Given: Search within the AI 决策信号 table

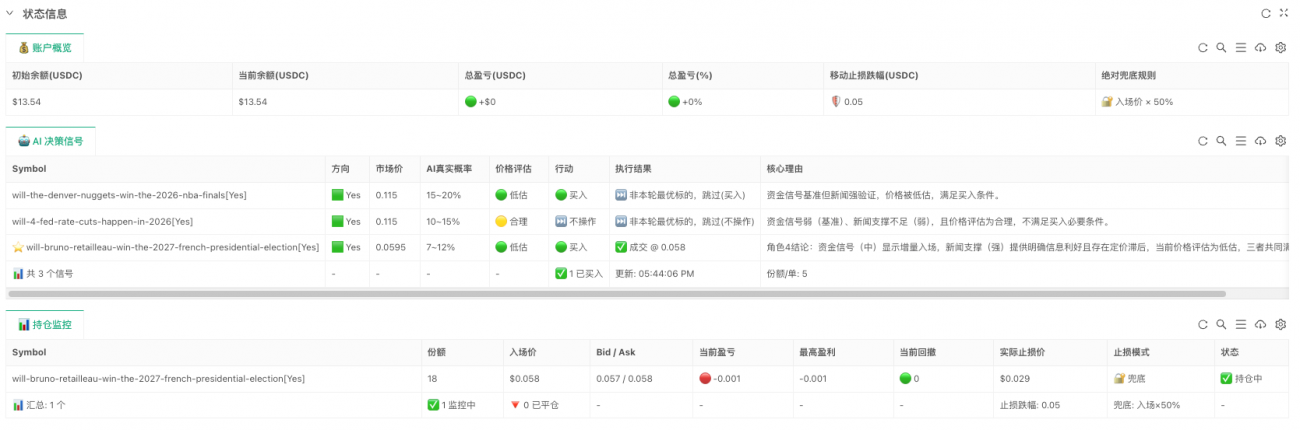Looking at the screenshot, I should [1221, 141].
